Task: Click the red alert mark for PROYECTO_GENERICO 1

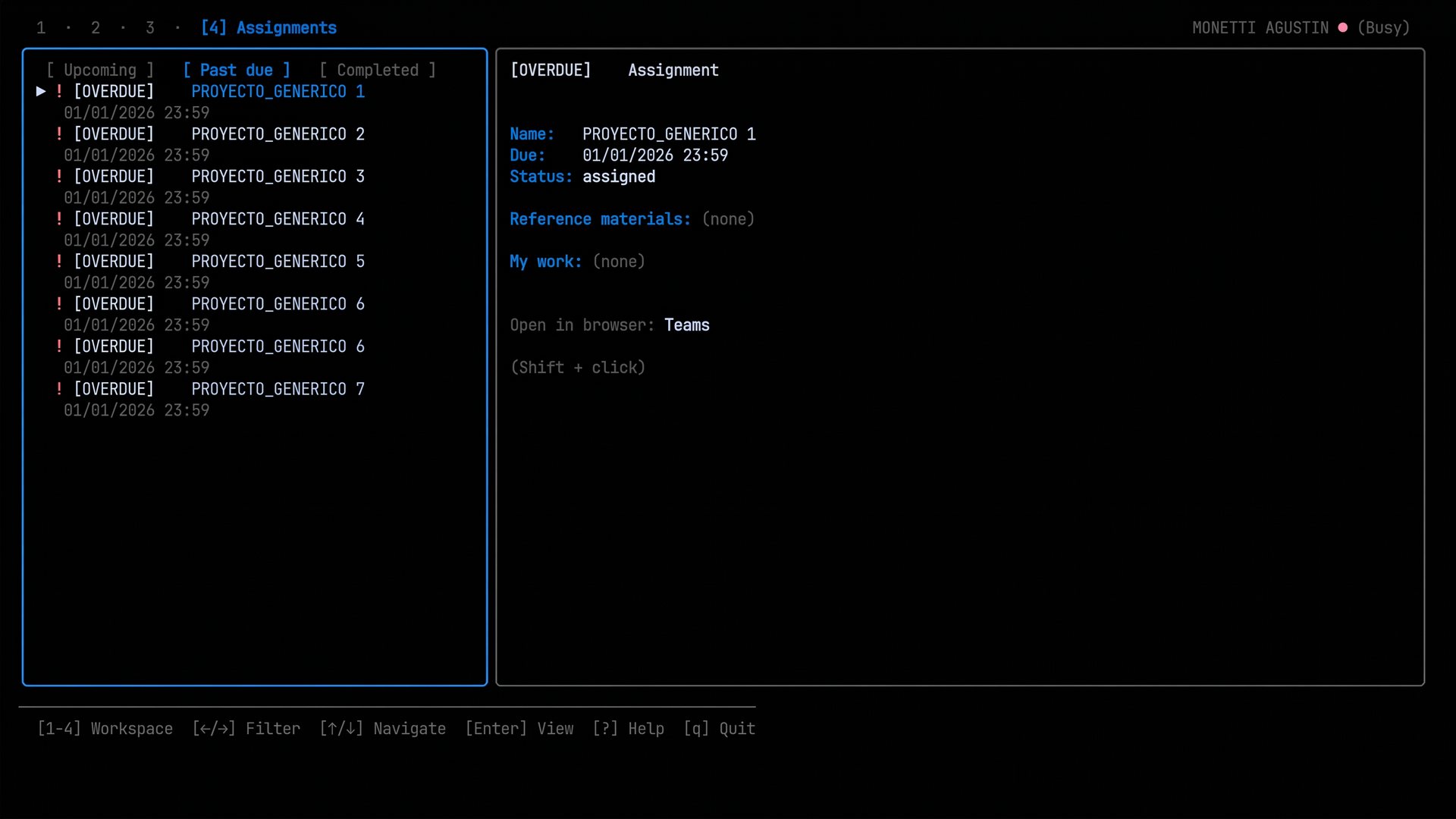Action: [59, 91]
